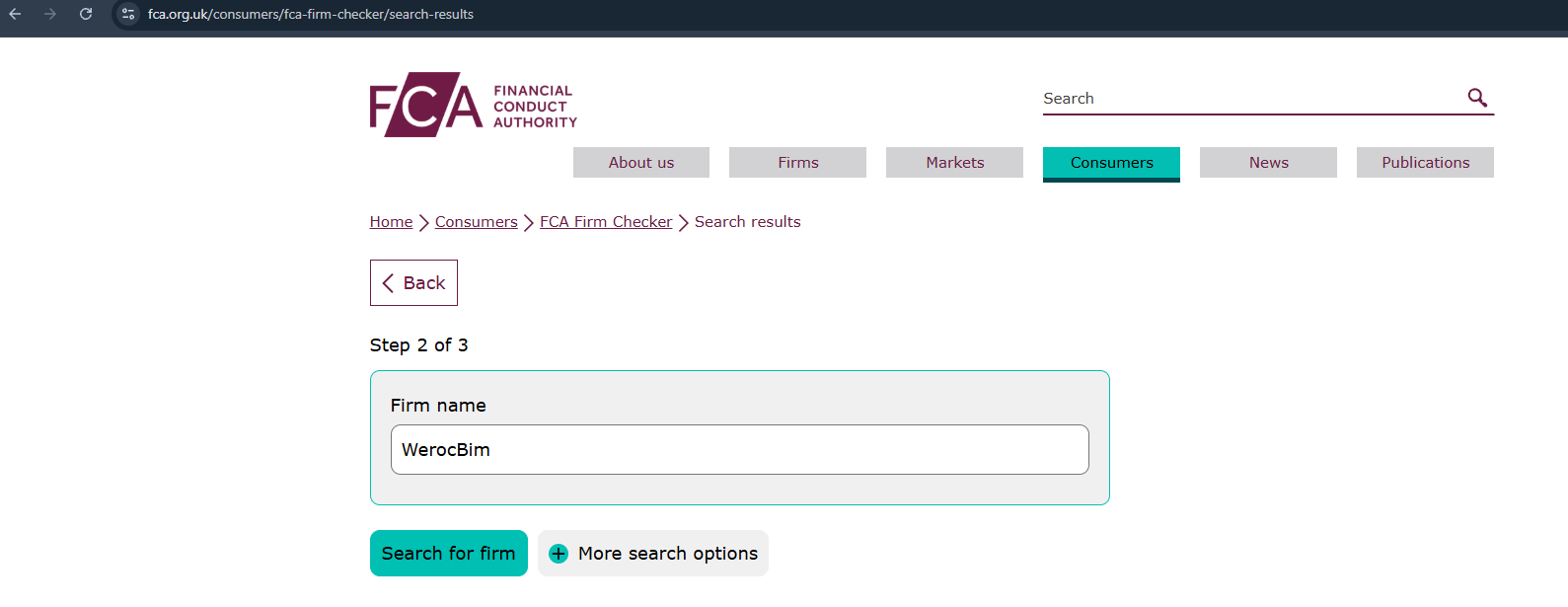Click the Step 2 of 3 text
This screenshot has height=607, width=1568.
click(418, 345)
